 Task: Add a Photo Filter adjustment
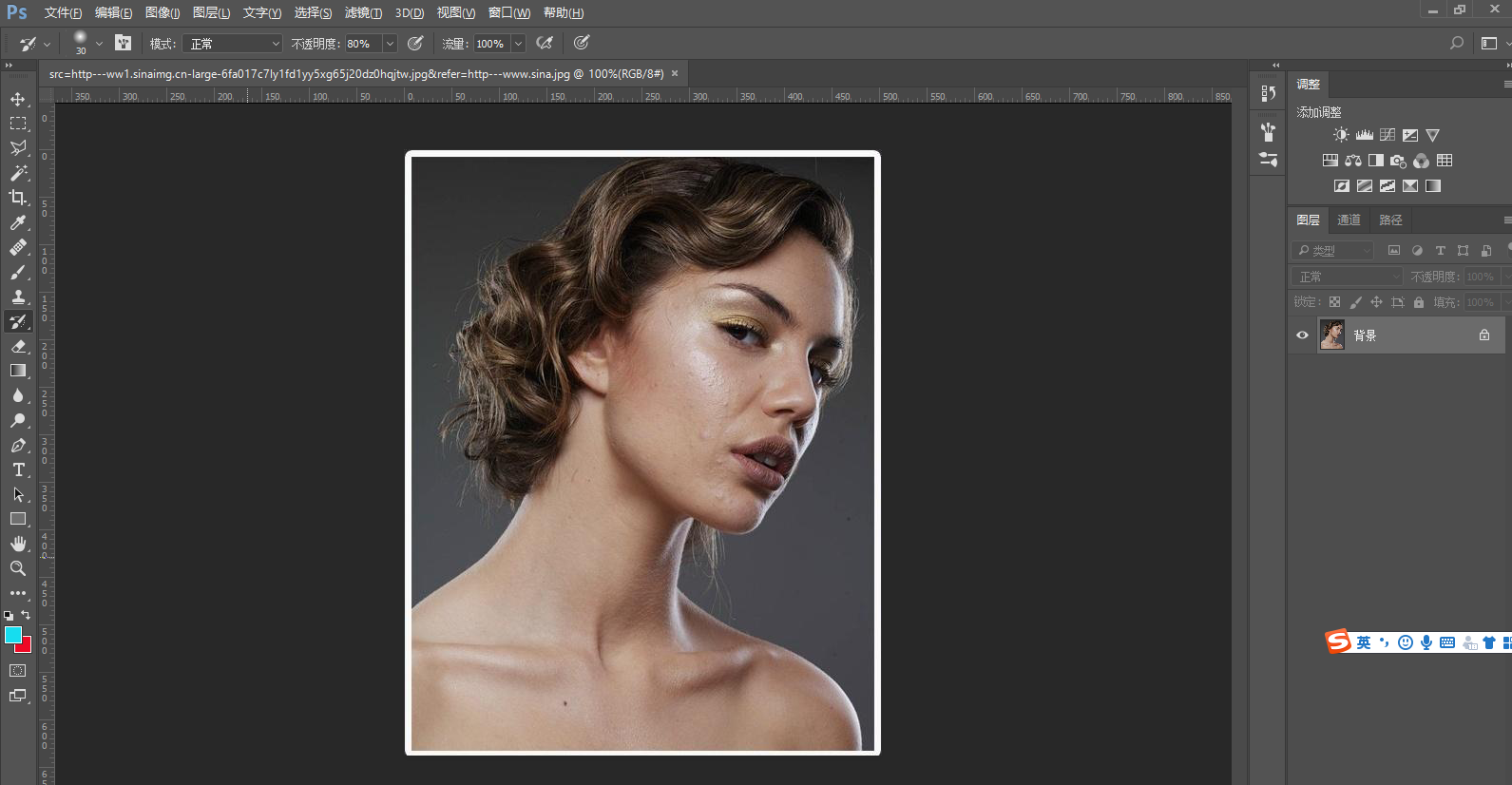pos(1398,161)
